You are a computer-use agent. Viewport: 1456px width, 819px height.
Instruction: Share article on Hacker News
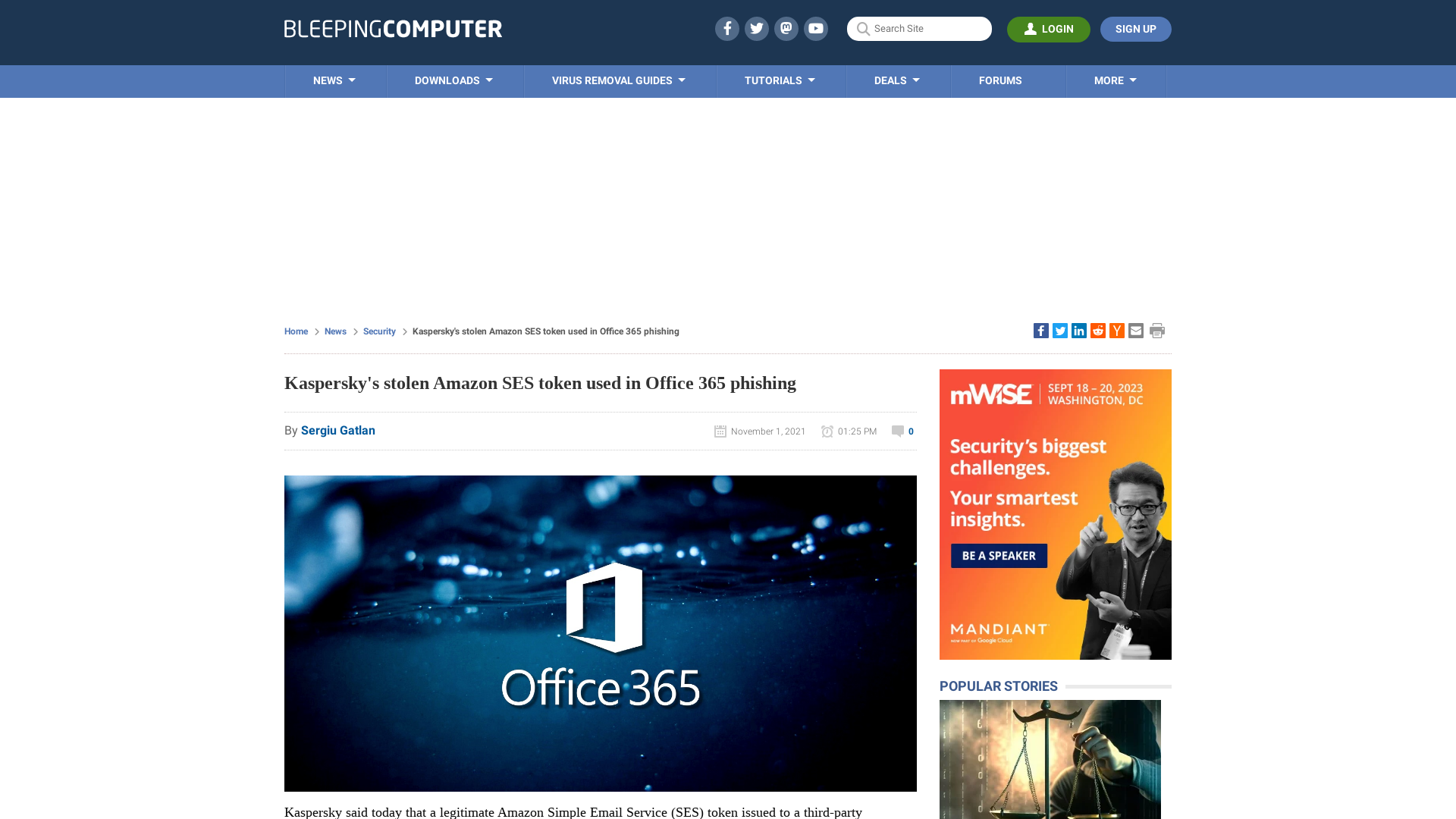pyautogui.click(x=1116, y=331)
